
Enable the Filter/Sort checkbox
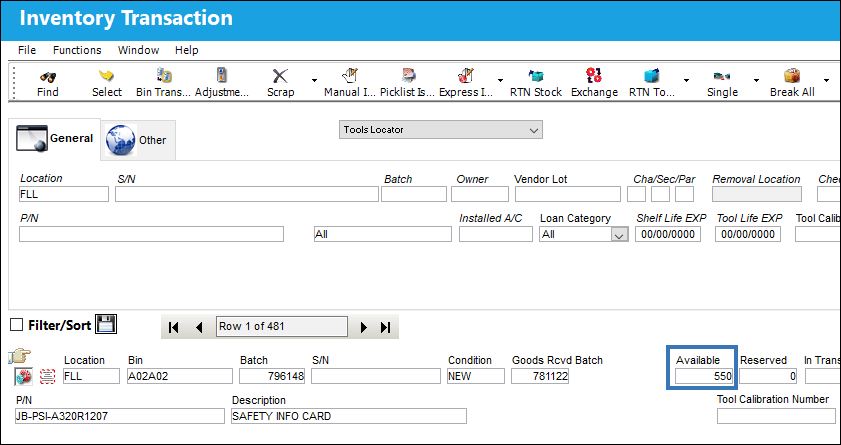17,325
